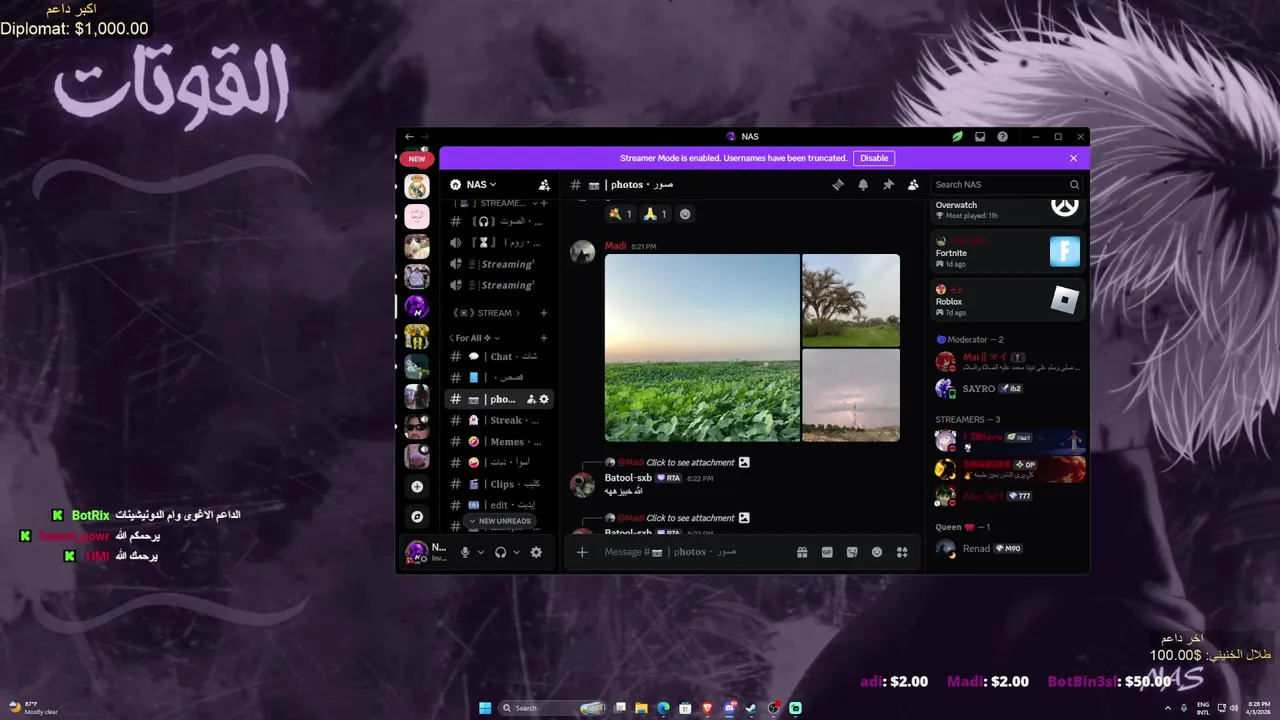The height and width of the screenshot is (720, 1280).
Task: Click the green leaf icon in title bar
Action: tap(957, 137)
